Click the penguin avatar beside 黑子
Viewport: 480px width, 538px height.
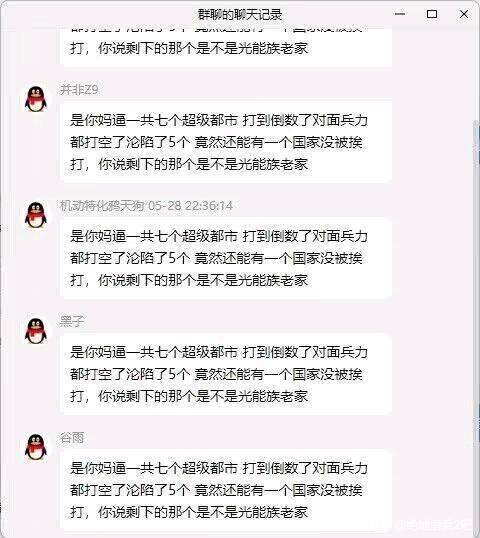pos(36,331)
